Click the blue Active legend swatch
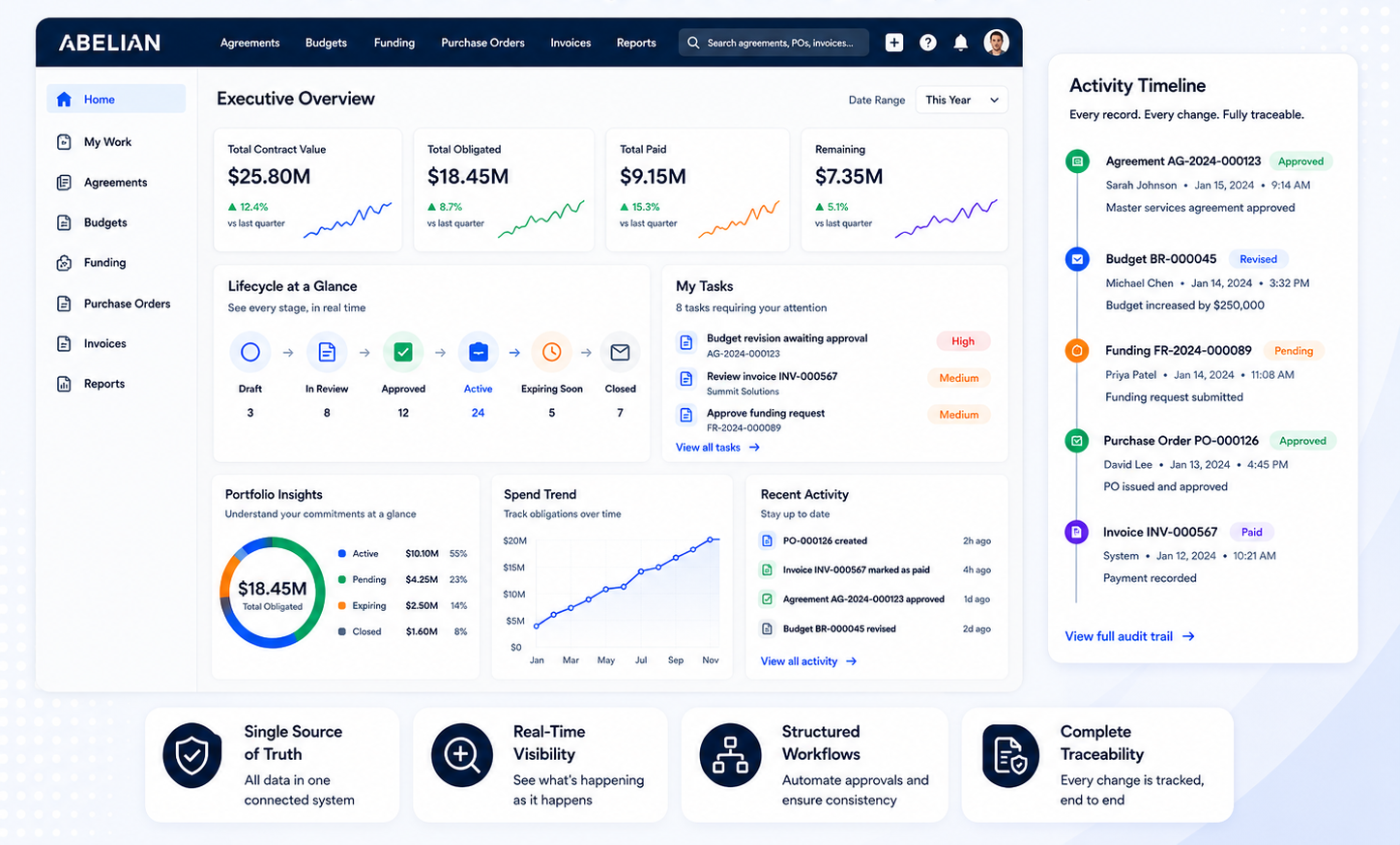1400x845 pixels. (x=342, y=554)
